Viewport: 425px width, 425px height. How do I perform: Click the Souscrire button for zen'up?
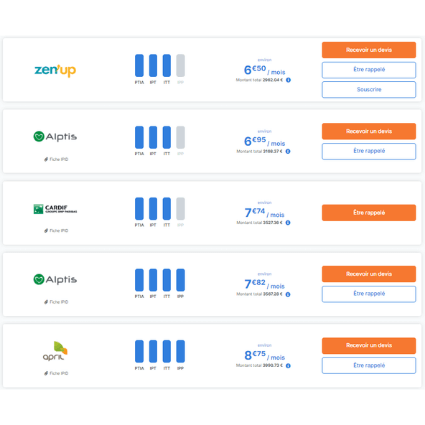[369, 89]
